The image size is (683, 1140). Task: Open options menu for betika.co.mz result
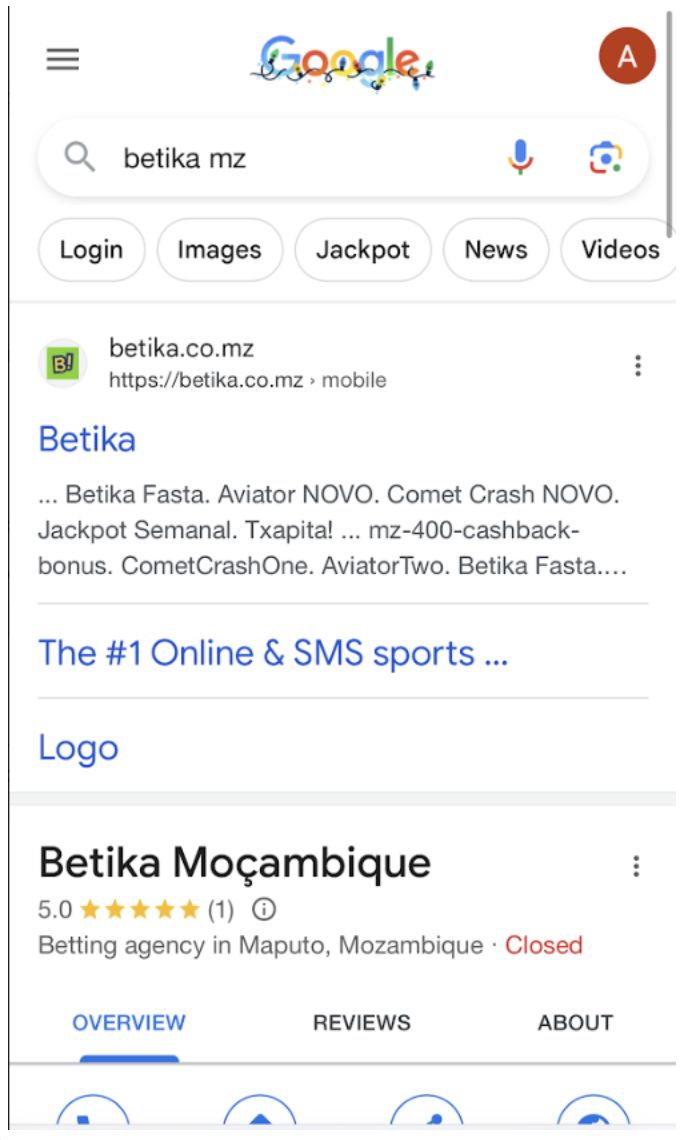pos(638,366)
